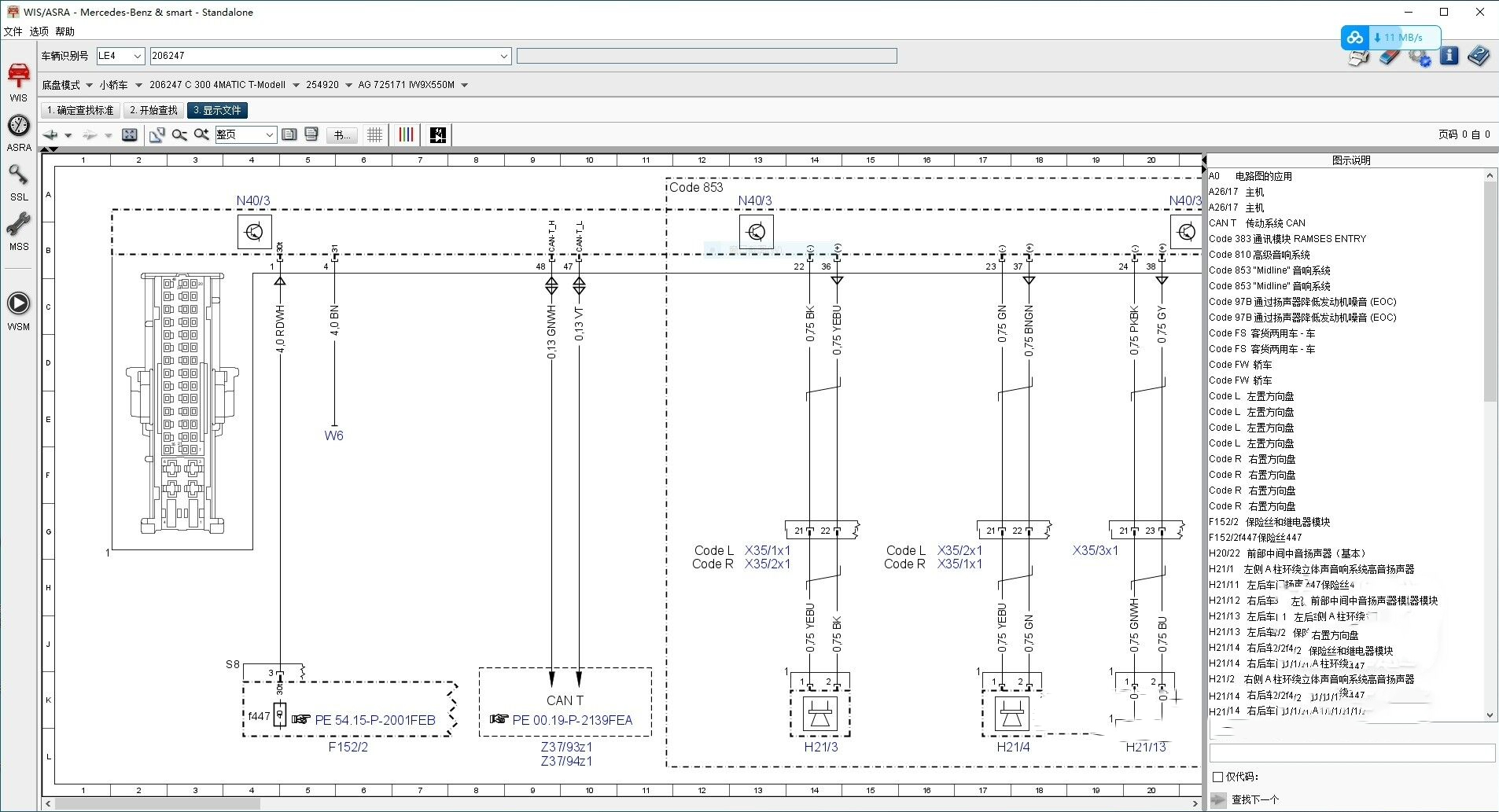This screenshot has width=1499, height=812.
Task: Open settings gears icon
Action: point(1420,57)
